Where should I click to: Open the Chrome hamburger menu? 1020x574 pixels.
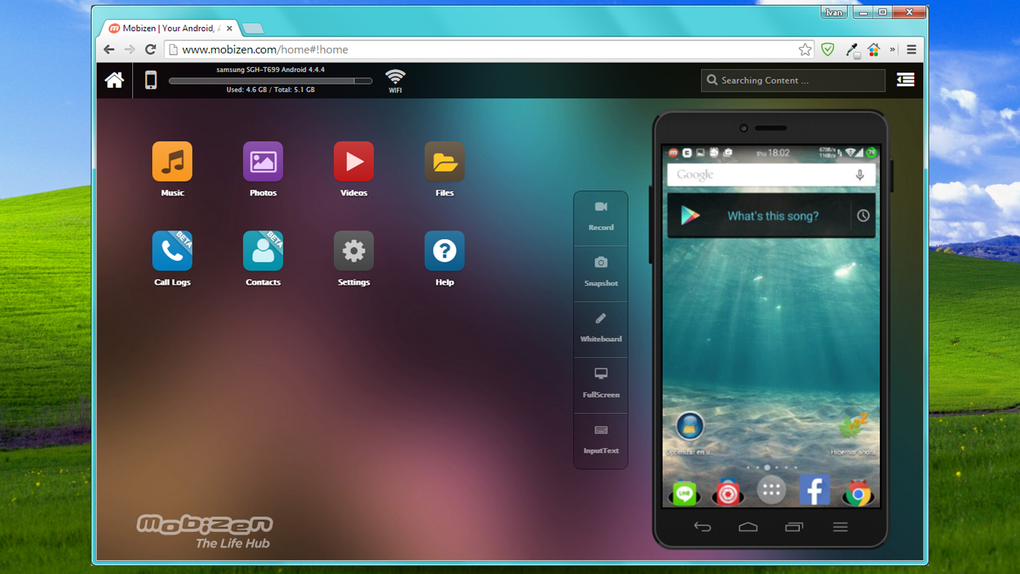911,49
